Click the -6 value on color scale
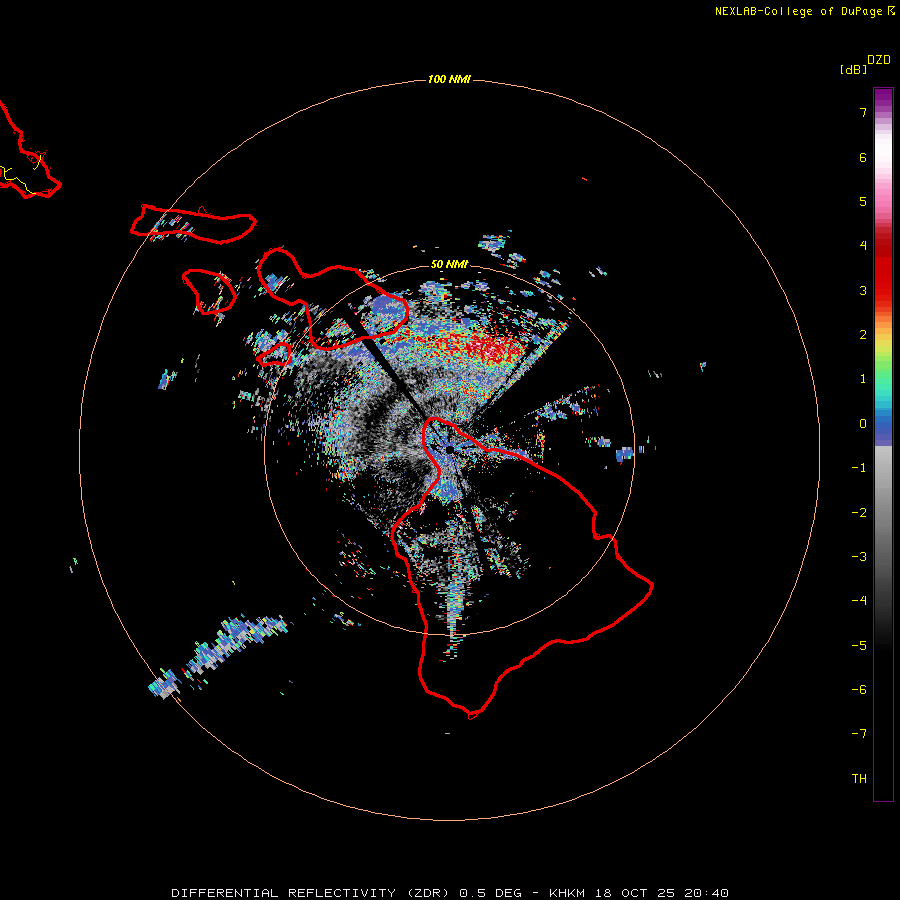The width and height of the screenshot is (900, 900). [x=859, y=690]
